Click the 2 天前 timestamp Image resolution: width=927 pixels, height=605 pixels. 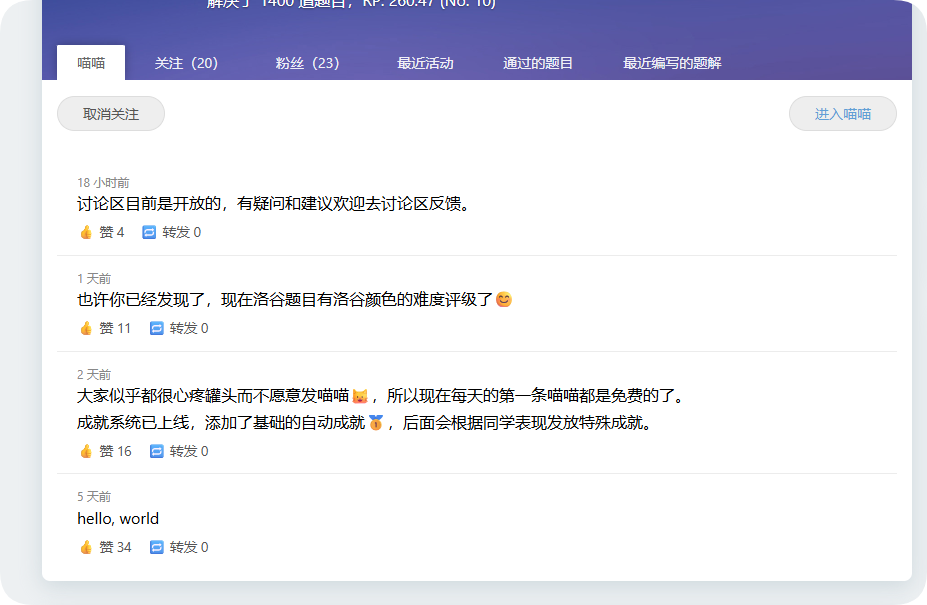point(94,374)
